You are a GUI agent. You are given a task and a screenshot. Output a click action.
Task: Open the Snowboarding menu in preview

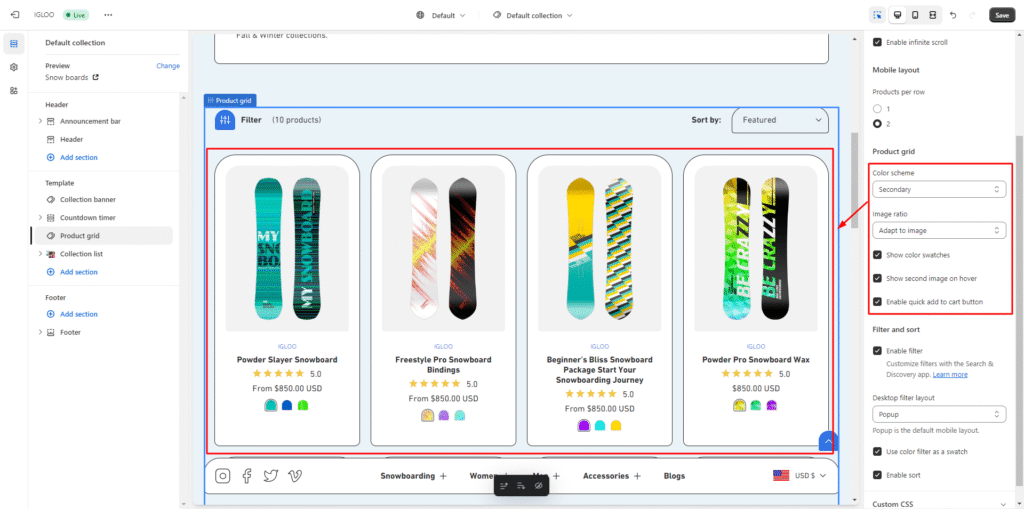point(413,476)
